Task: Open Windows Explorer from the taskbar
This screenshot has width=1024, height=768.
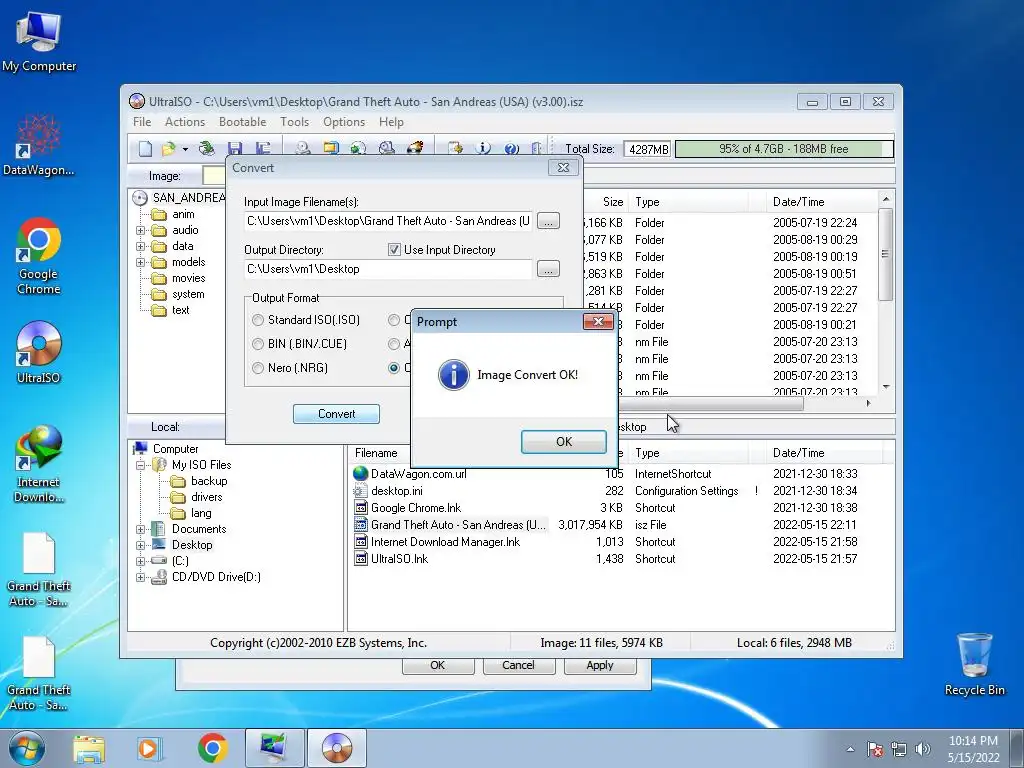Action: tap(89, 748)
